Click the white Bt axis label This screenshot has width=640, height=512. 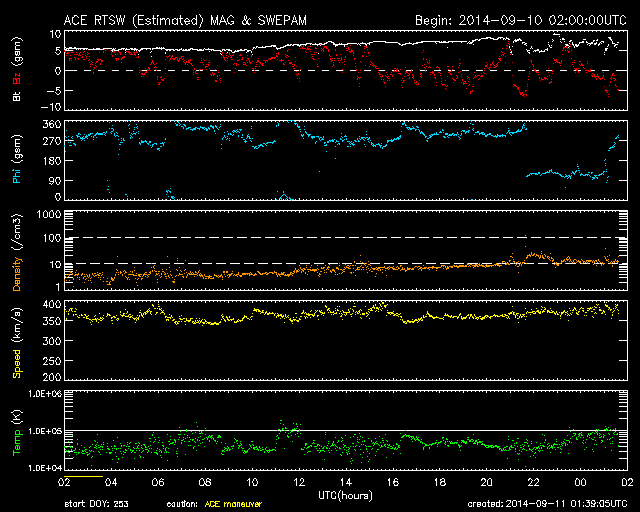[17, 97]
